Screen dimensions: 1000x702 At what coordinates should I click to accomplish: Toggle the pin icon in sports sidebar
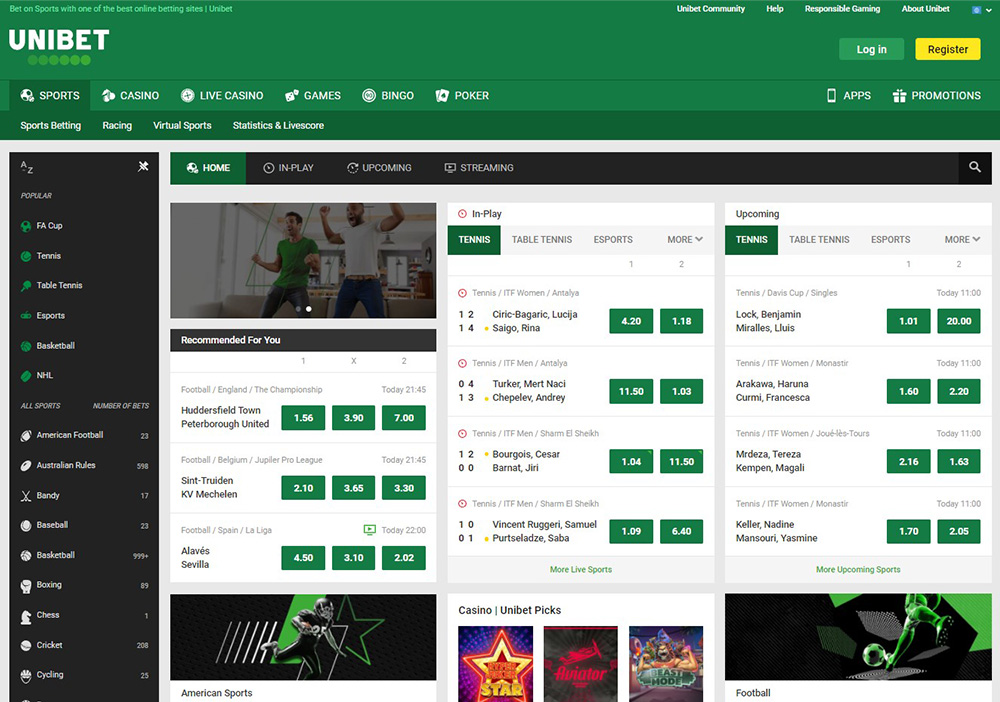pos(143,166)
